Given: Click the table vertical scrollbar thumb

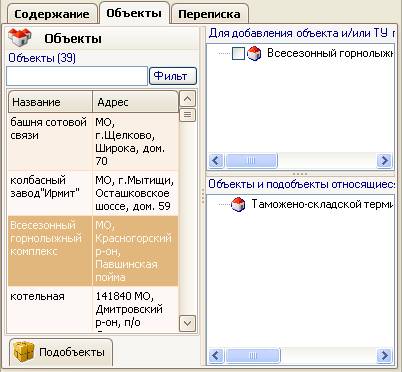Looking at the screenshot, I should click(187, 115).
